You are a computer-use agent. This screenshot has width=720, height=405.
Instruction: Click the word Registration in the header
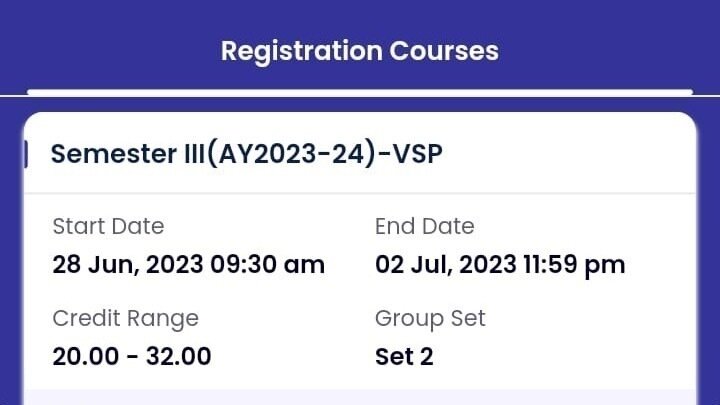click(x=301, y=50)
